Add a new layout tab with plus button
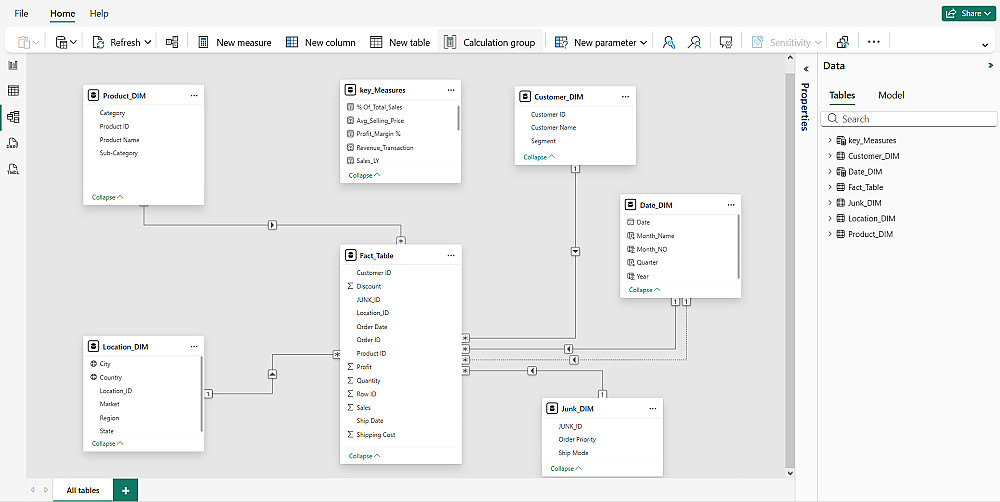Viewport: 1000px width, 502px height. (126, 490)
